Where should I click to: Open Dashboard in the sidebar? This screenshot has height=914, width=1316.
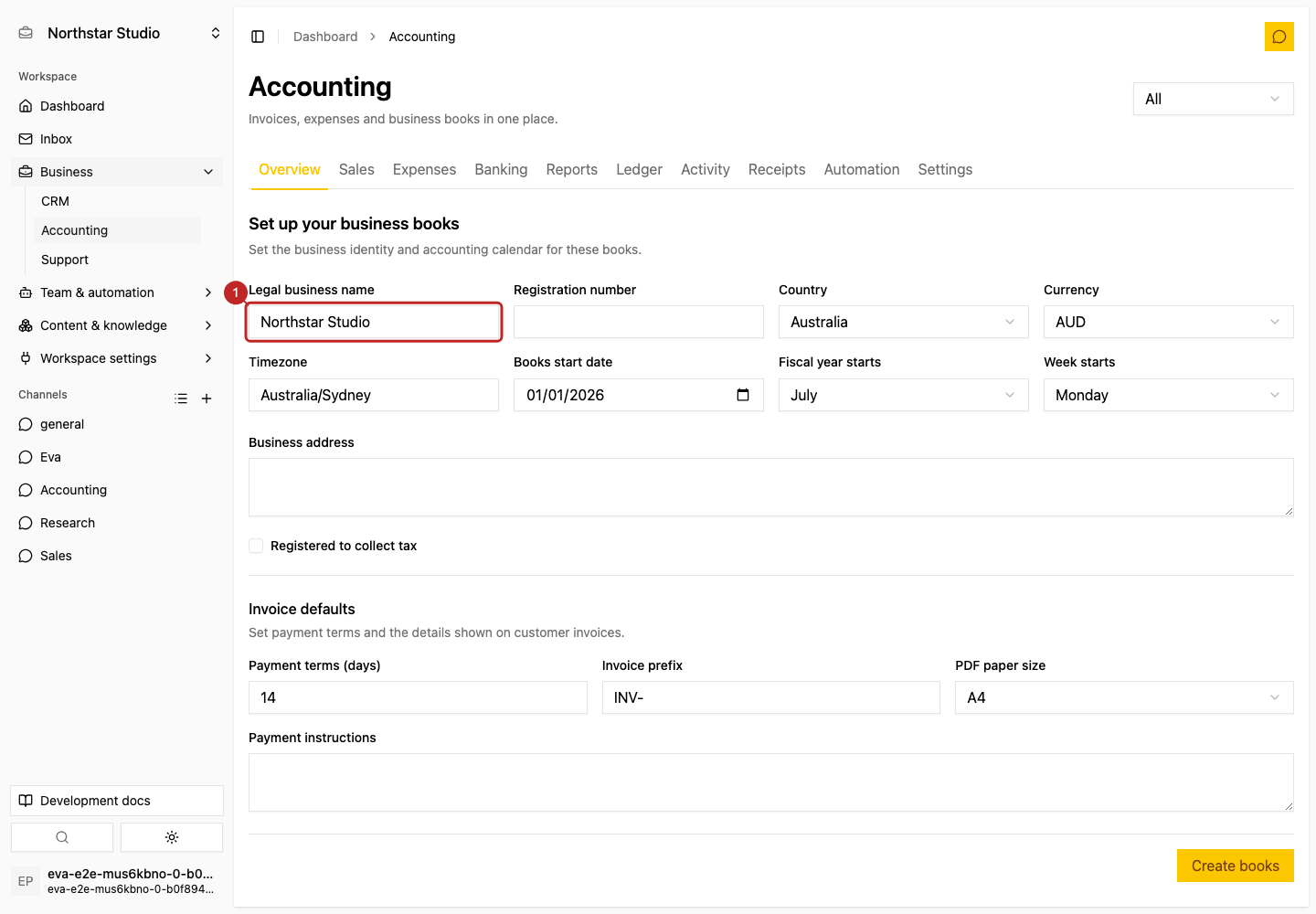(117, 106)
